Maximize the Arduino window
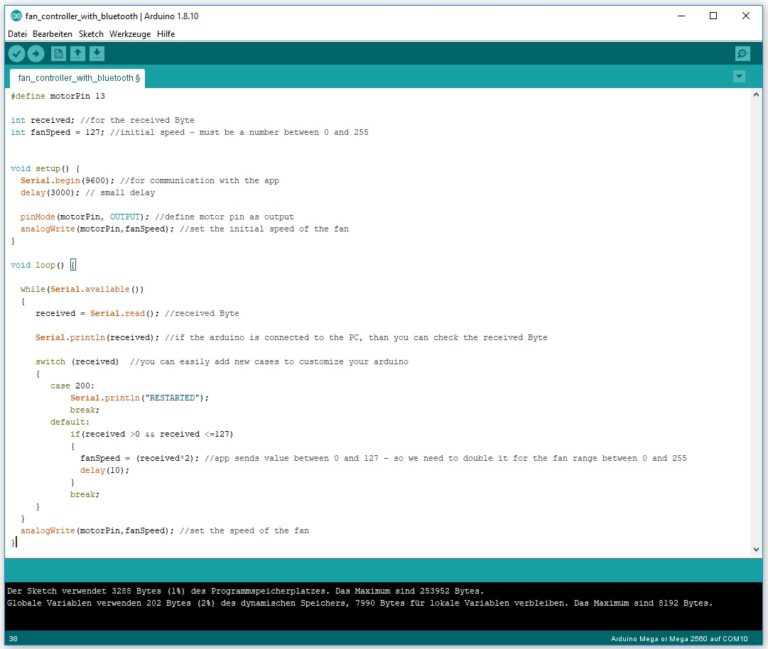Image resolution: width=768 pixels, height=649 pixels. (714, 16)
